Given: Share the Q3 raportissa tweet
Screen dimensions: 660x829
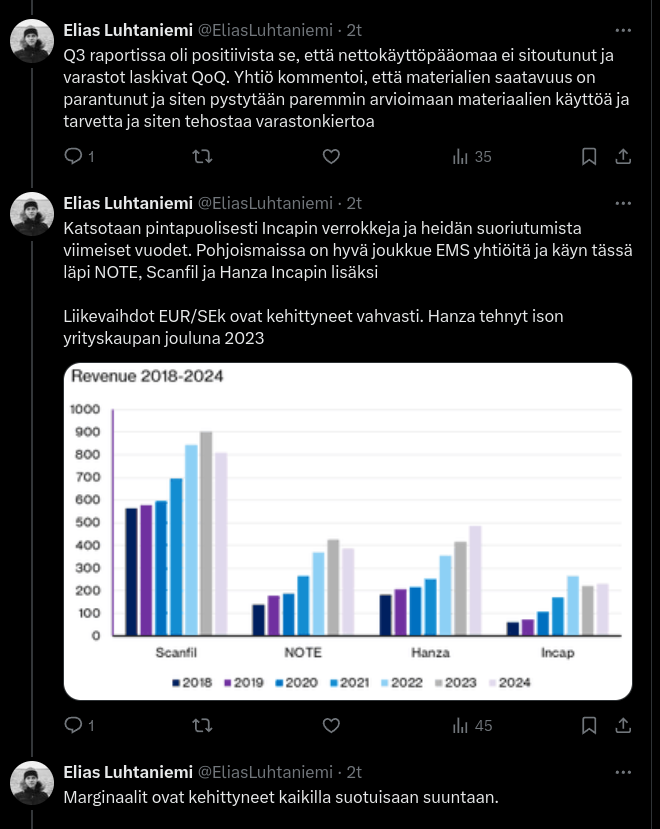Looking at the screenshot, I should (622, 156).
